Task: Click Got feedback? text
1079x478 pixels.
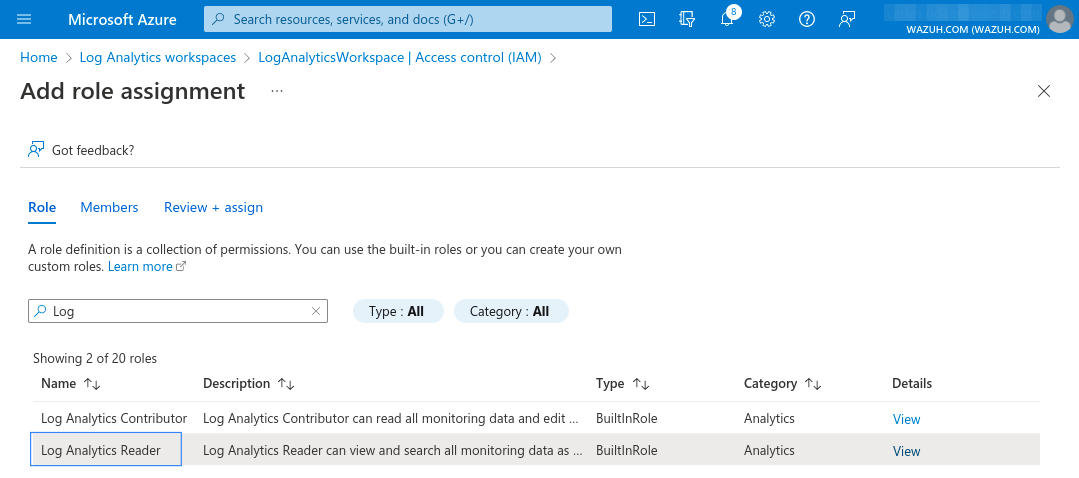Action: [93, 150]
